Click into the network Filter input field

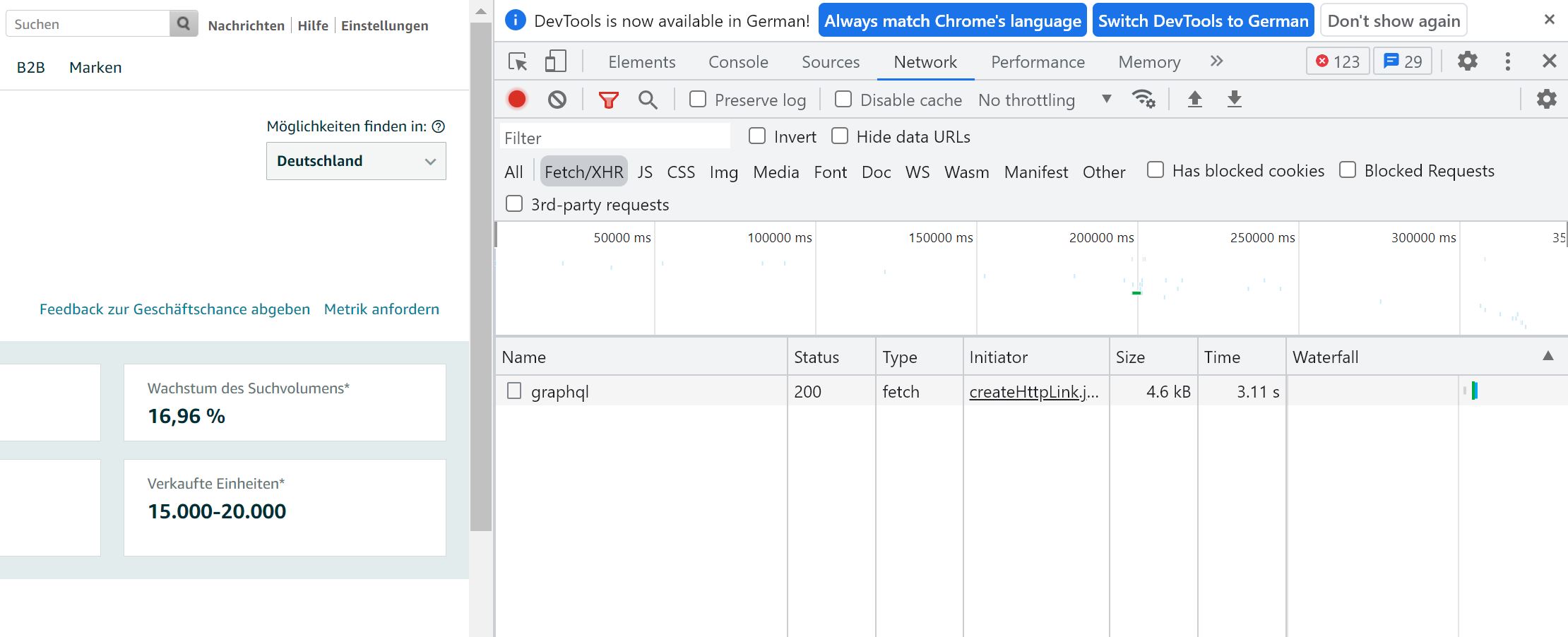coord(615,137)
